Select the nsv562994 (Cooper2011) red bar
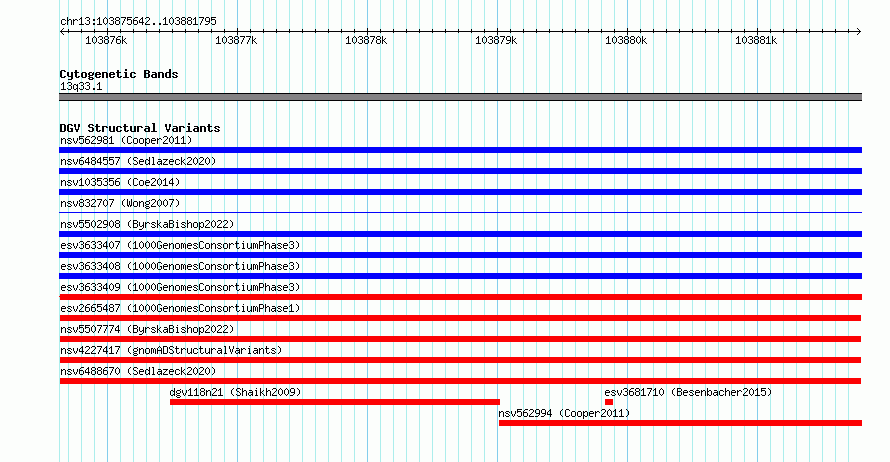This screenshot has height=462, width=890. [680, 423]
